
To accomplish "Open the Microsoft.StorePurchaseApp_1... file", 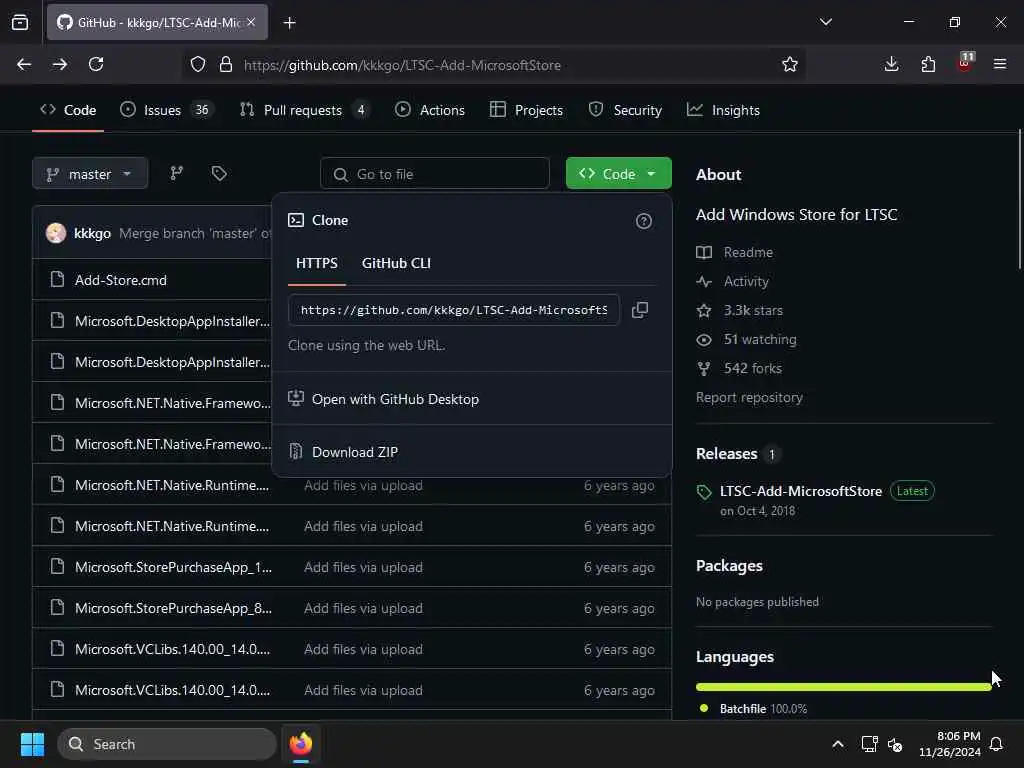I will tap(173, 567).
